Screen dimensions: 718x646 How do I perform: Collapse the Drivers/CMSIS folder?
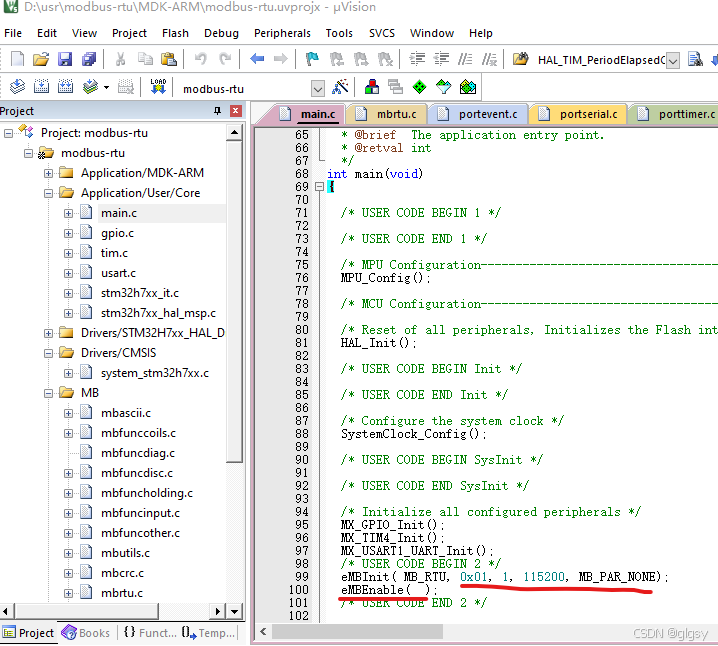pyautogui.click(x=48, y=353)
